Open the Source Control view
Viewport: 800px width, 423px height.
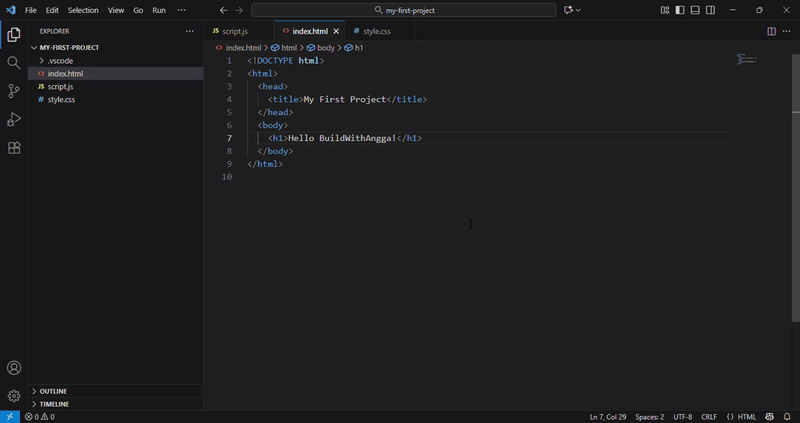pos(14,91)
